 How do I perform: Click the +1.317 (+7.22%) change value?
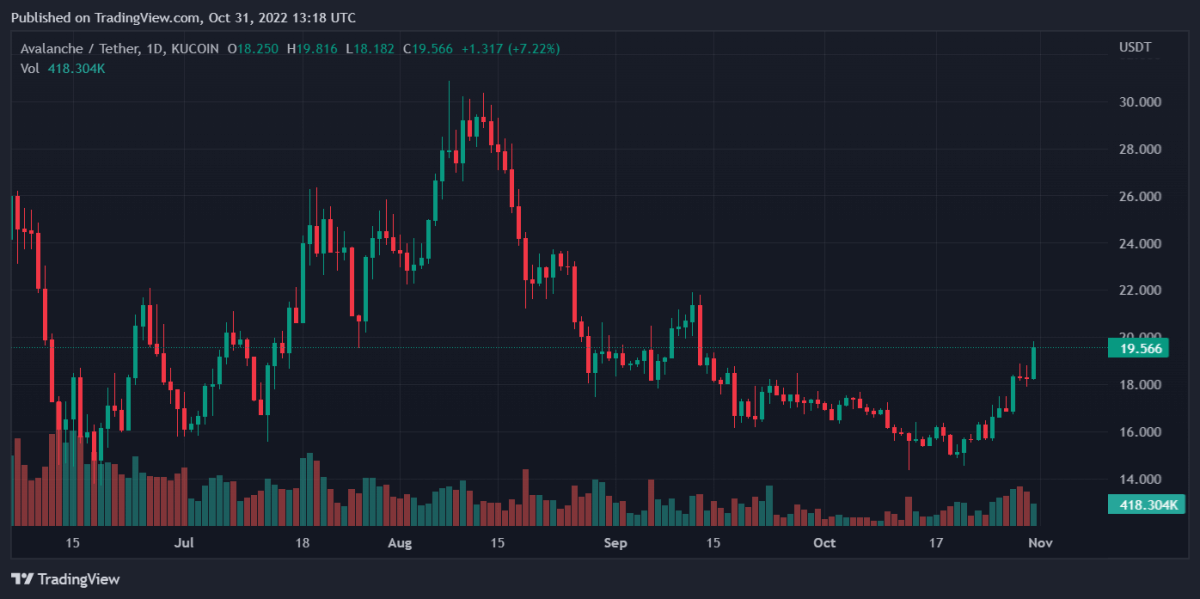pyautogui.click(x=510, y=48)
